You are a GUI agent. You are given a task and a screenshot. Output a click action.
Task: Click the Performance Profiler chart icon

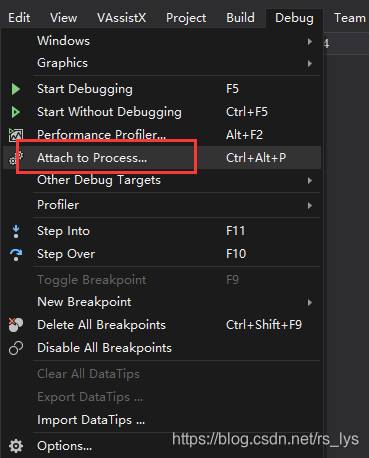(16, 135)
